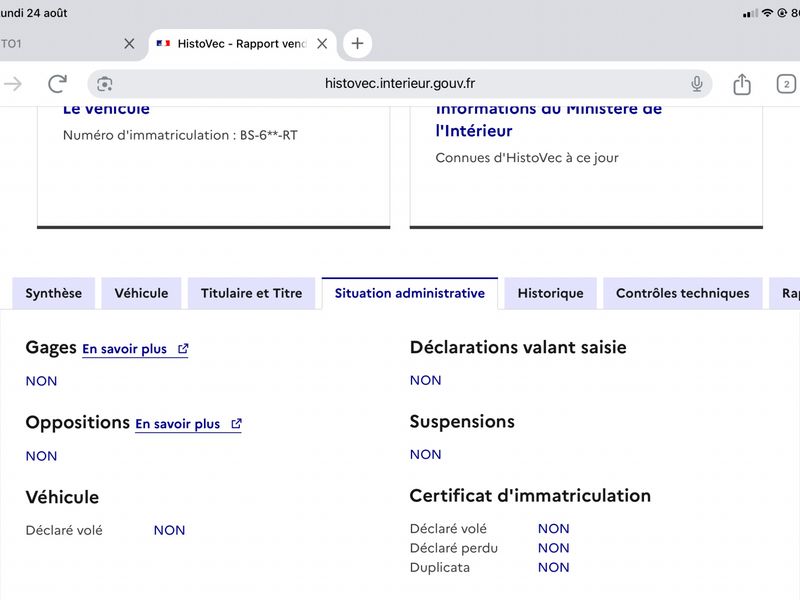Open the Historique tab
This screenshot has width=800, height=600.
[551, 293]
